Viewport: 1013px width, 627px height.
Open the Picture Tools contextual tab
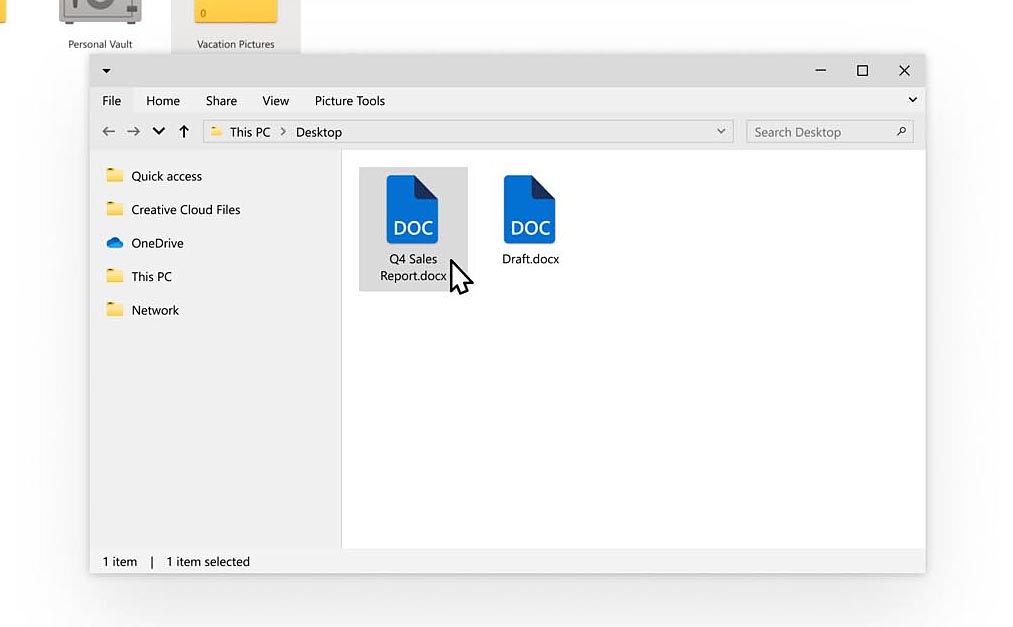coord(349,100)
